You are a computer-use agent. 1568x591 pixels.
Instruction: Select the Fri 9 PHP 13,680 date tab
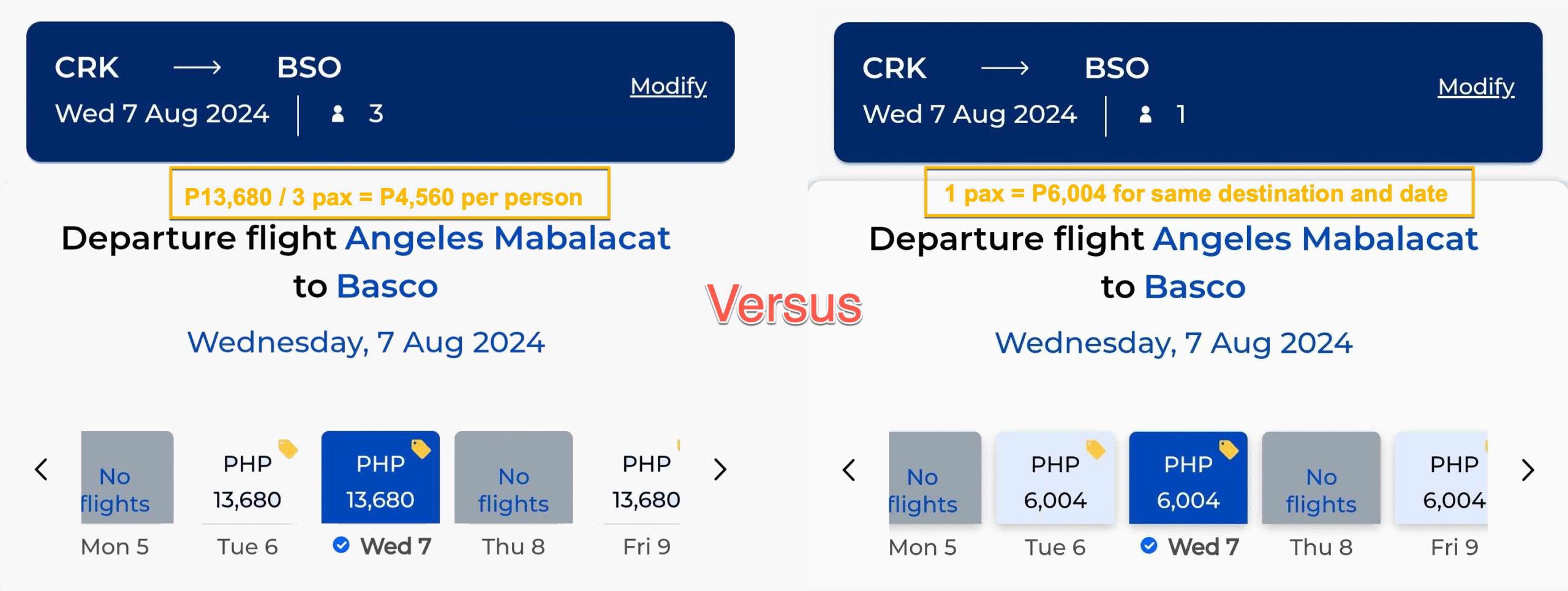tap(646, 481)
